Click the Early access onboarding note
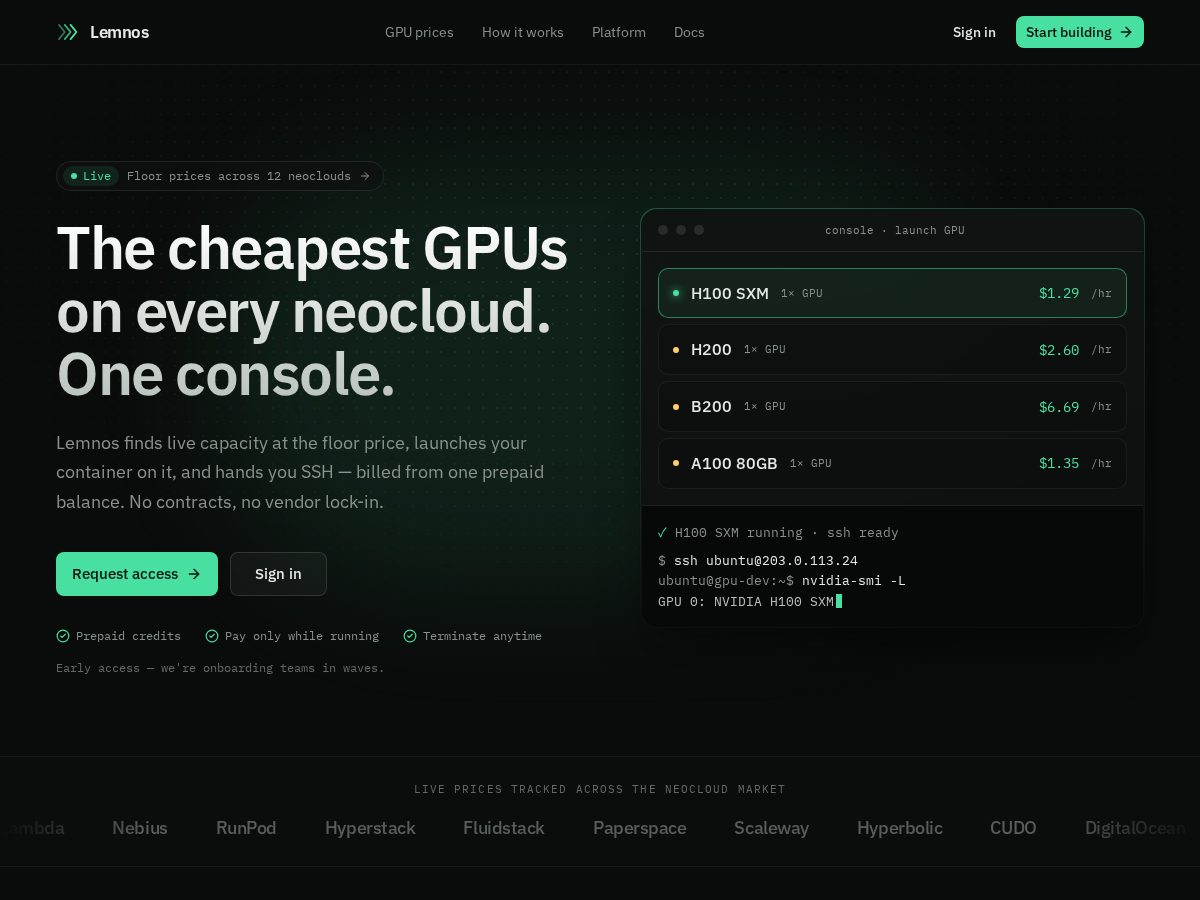Viewport: 1200px width, 900px height. 220,668
